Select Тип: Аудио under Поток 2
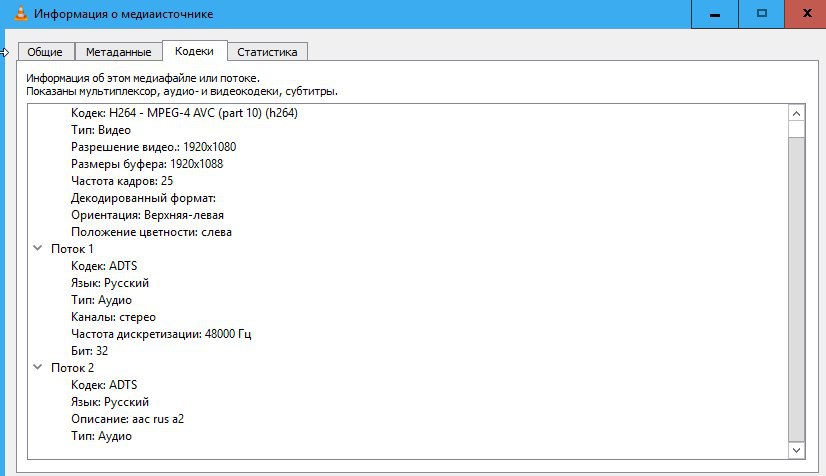Screen dimensions: 826x476 point(101,436)
